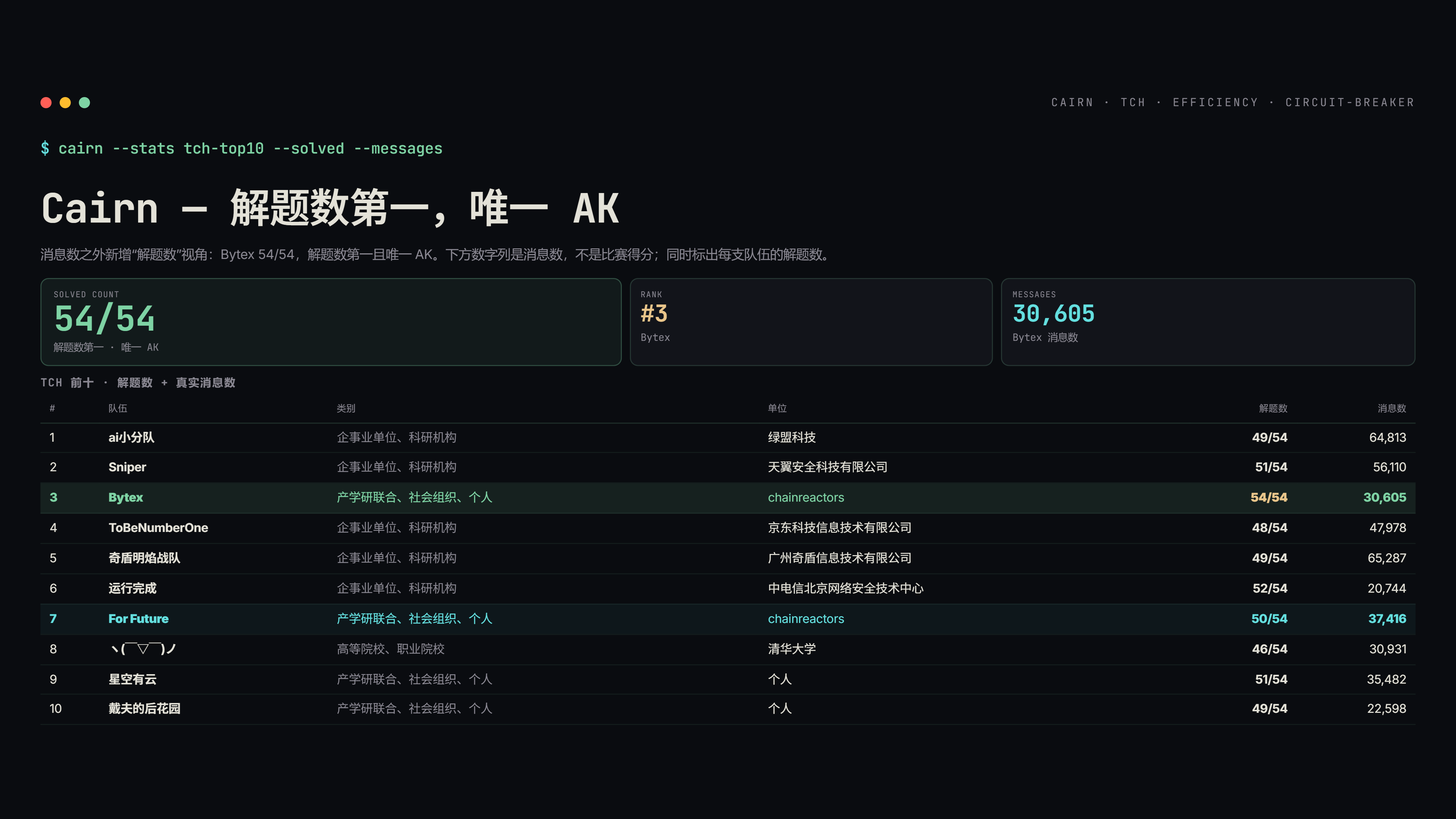Viewport: 1456px width, 819px height.
Task: Click organization 中电信北京网络安全技术中心
Action: pyautogui.click(x=846, y=588)
